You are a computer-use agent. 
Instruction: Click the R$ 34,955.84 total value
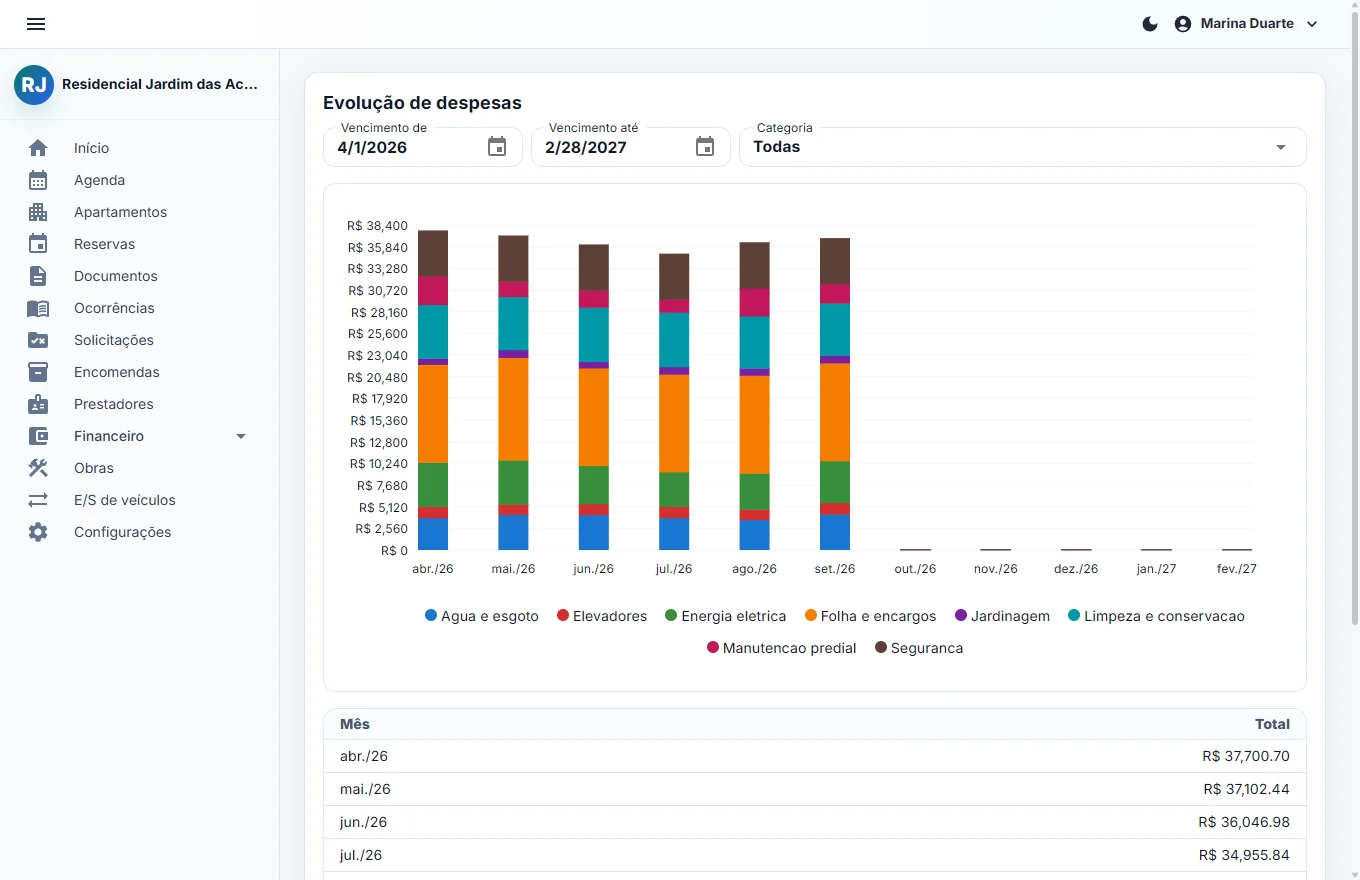(1244, 856)
